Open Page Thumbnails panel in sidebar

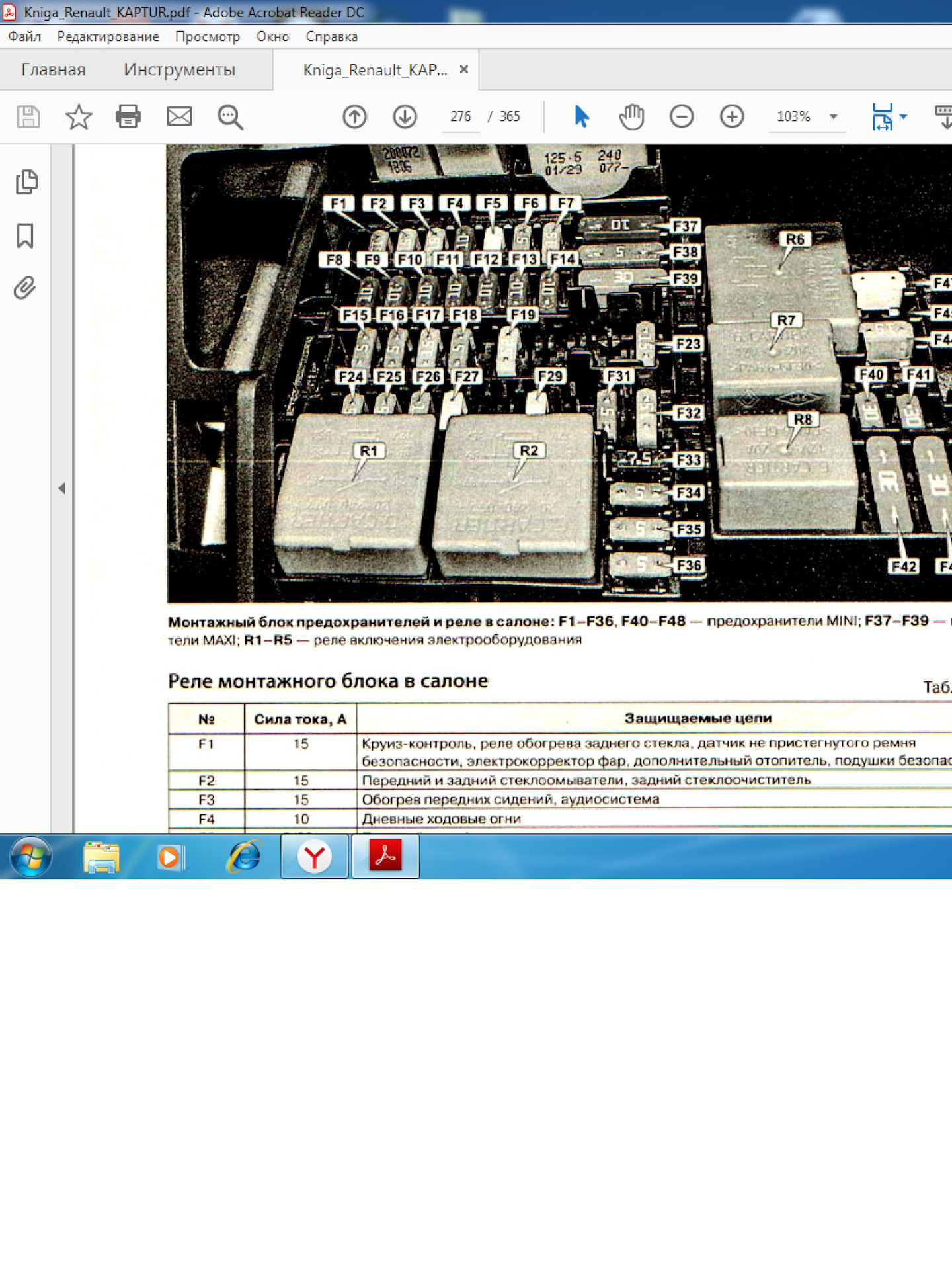coord(26,182)
